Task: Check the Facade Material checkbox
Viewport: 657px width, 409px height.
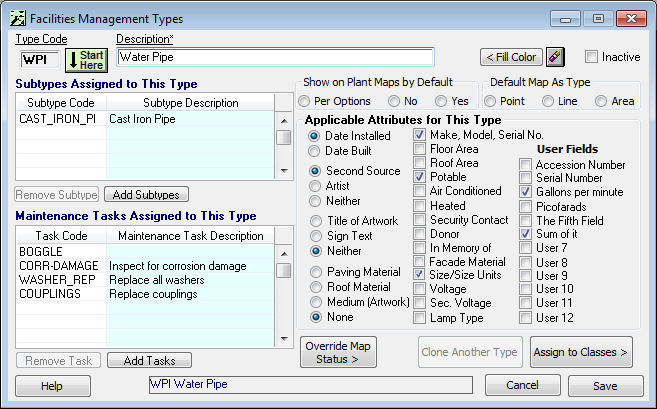Action: [x=419, y=261]
